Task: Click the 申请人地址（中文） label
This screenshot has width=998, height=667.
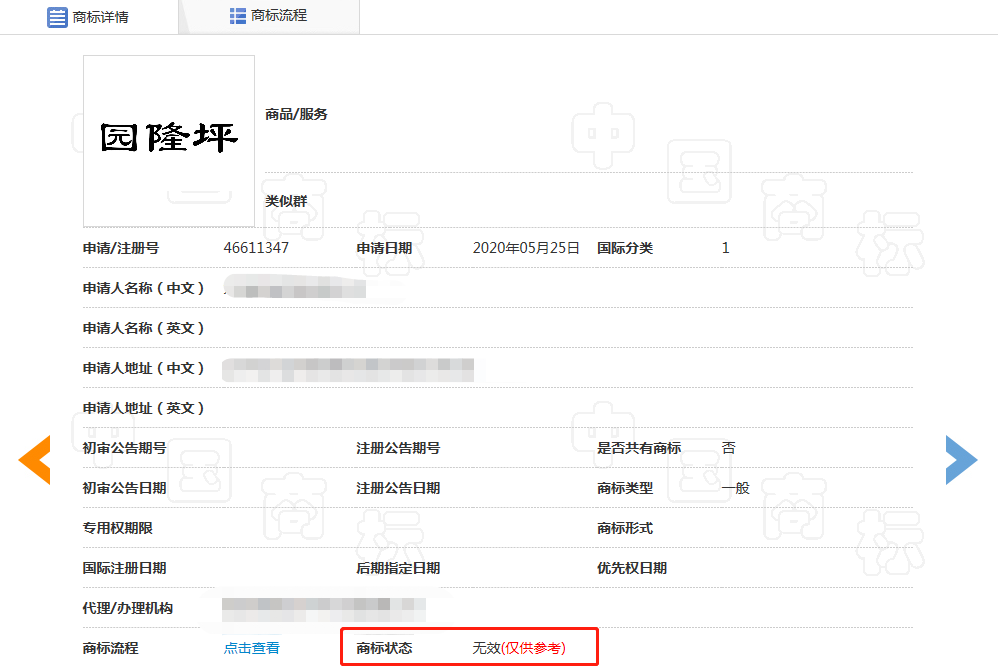Action: pyautogui.click(x=143, y=369)
